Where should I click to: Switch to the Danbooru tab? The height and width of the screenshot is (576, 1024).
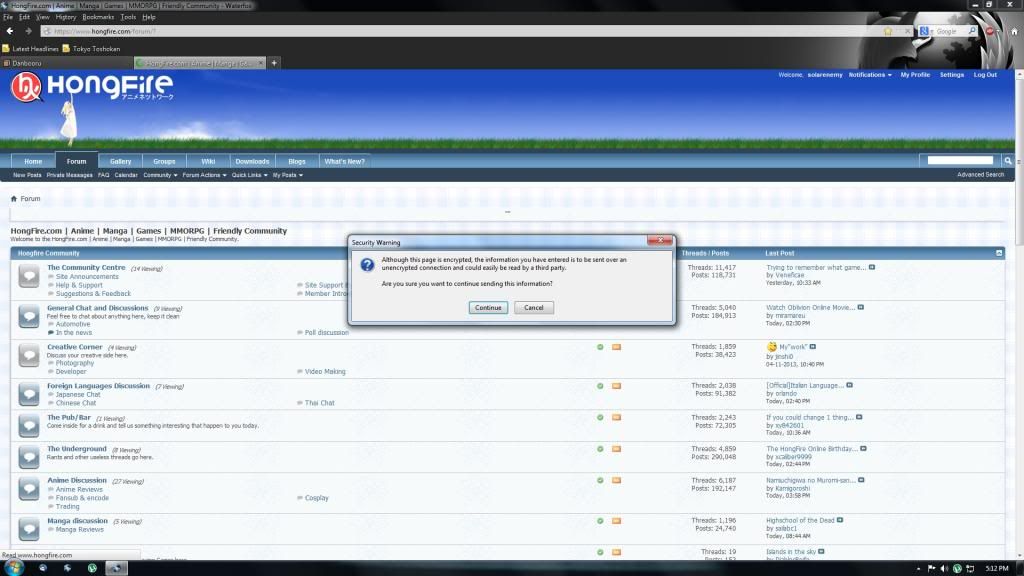(x=66, y=63)
